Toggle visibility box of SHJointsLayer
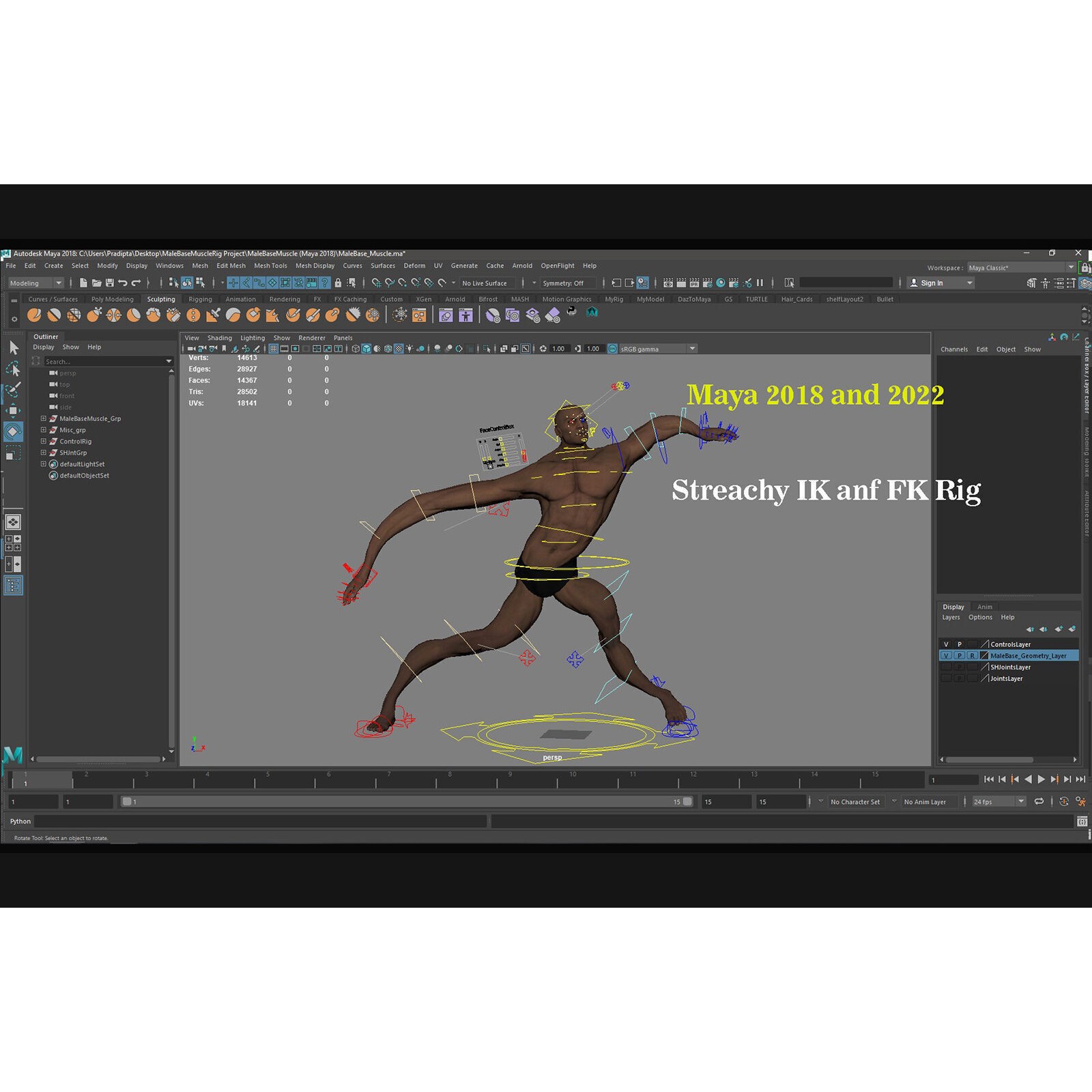 (946, 667)
